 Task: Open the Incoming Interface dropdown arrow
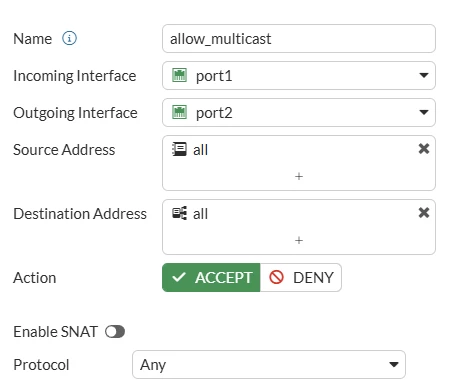coord(424,76)
